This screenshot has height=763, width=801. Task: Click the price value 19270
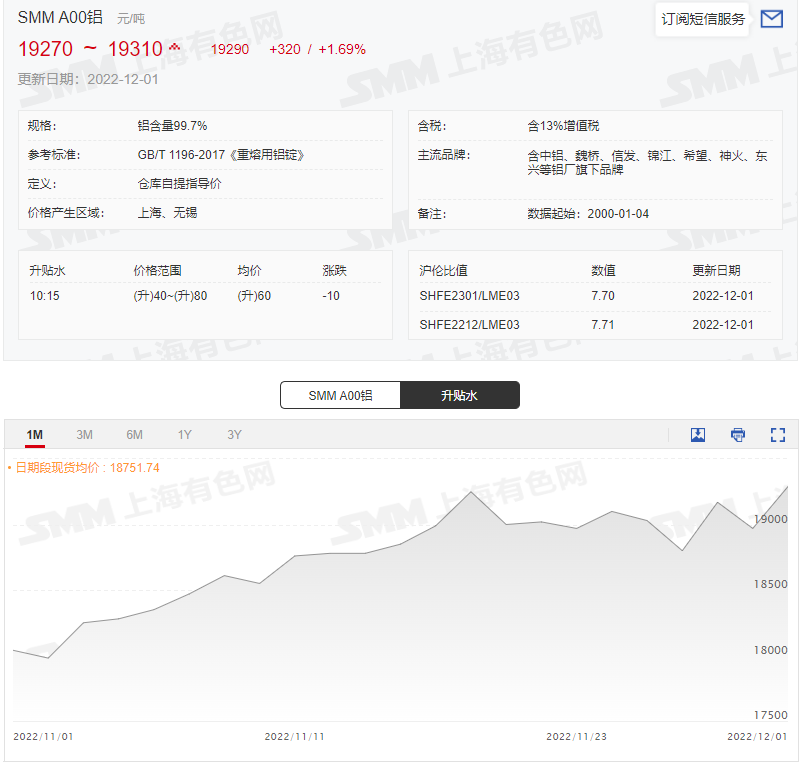44,47
